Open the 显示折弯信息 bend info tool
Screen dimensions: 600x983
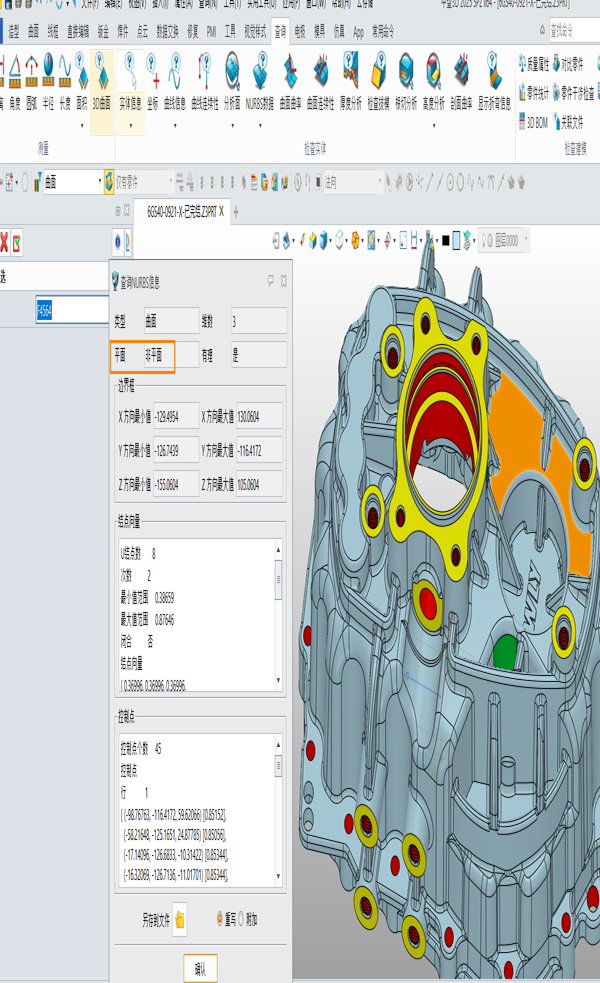coord(494,81)
